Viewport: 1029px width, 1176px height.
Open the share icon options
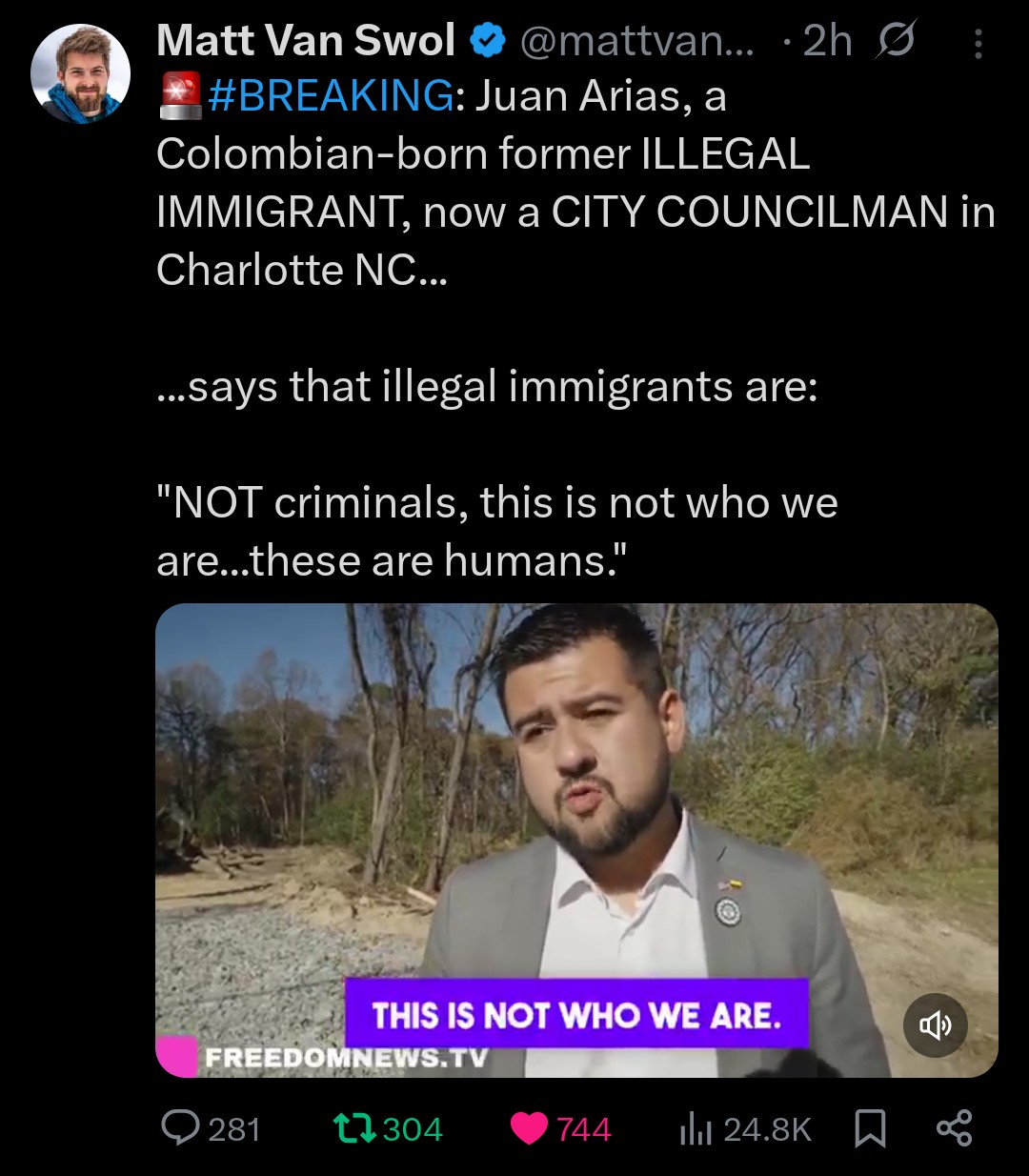954,1128
